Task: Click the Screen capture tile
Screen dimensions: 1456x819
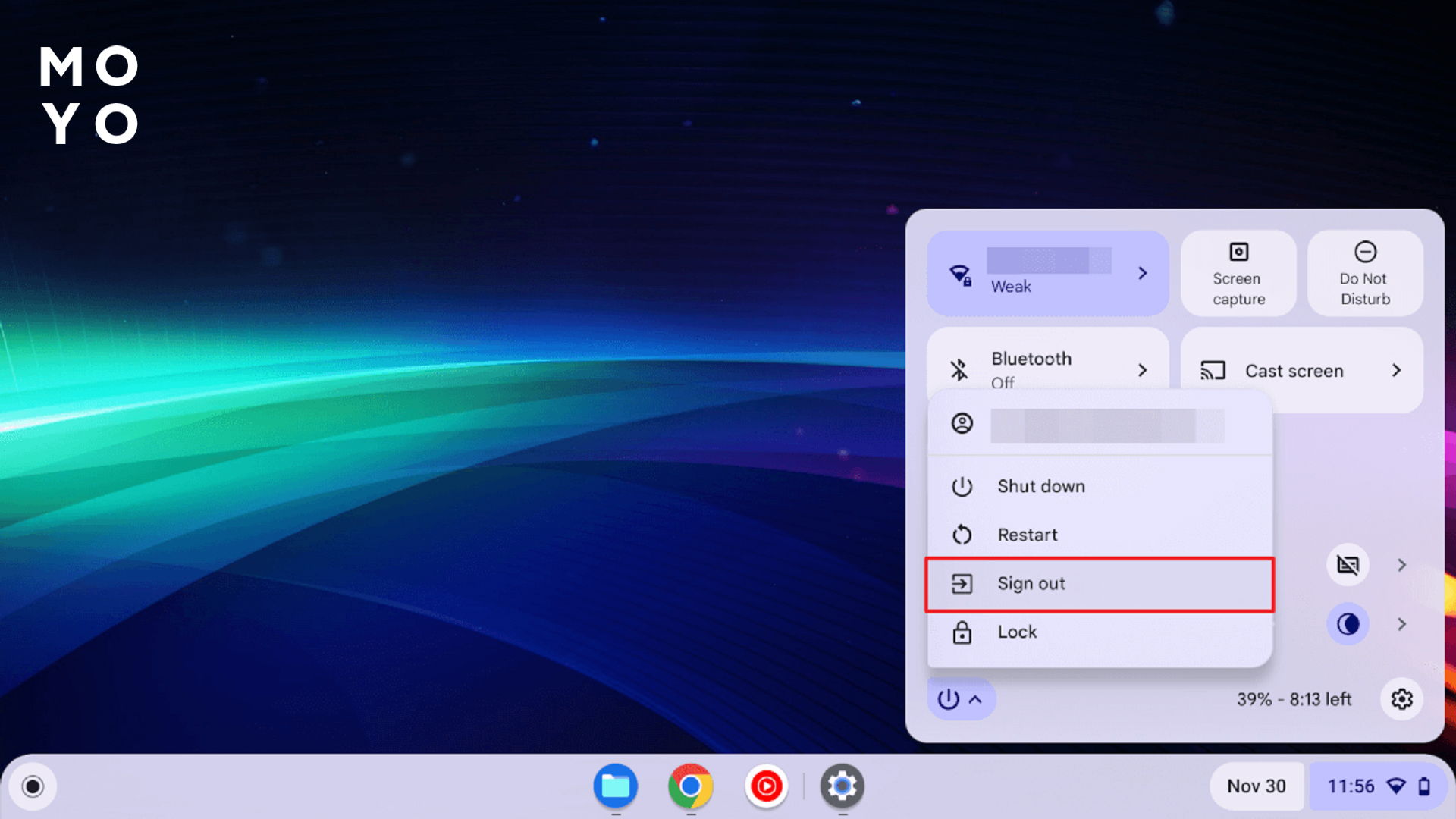Action: click(x=1238, y=274)
